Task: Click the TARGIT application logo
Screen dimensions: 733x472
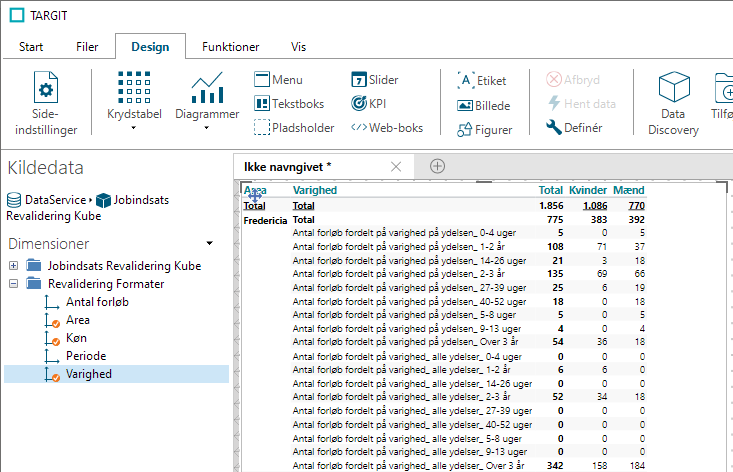Action: coord(17,15)
